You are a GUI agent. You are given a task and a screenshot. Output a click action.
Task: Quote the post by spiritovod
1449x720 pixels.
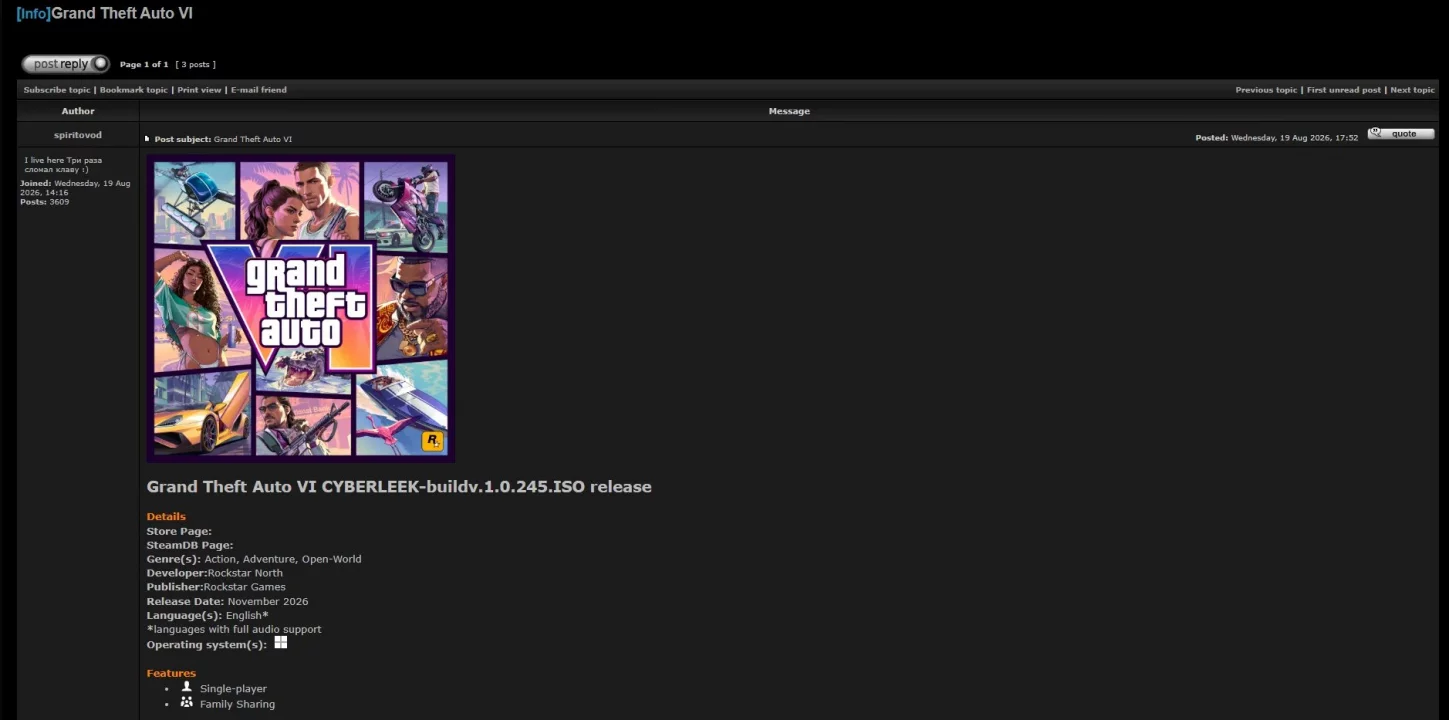[x=1401, y=134]
